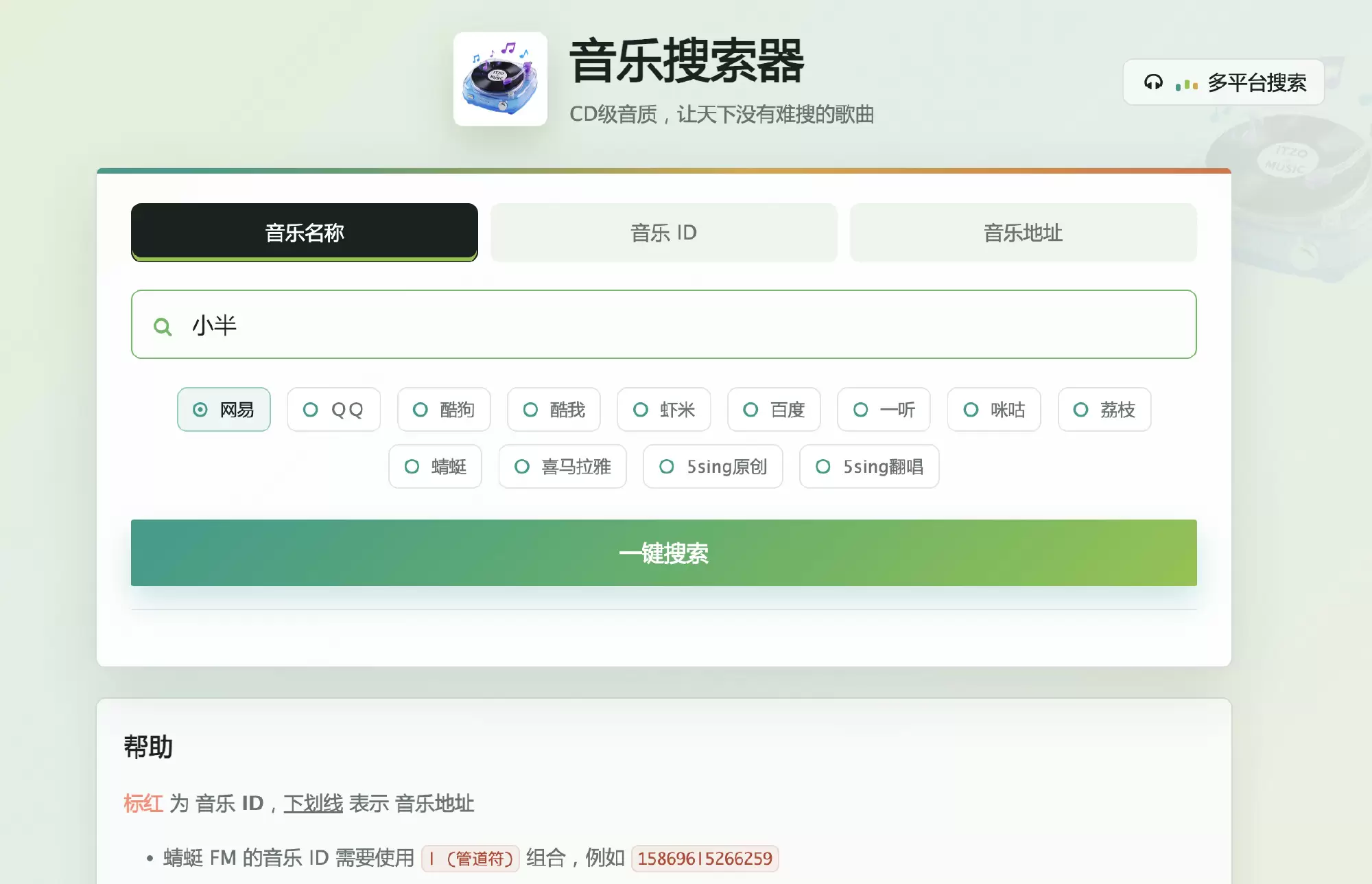This screenshot has height=884, width=1372.
Task: Click the turntable music app logo
Action: pos(500,79)
